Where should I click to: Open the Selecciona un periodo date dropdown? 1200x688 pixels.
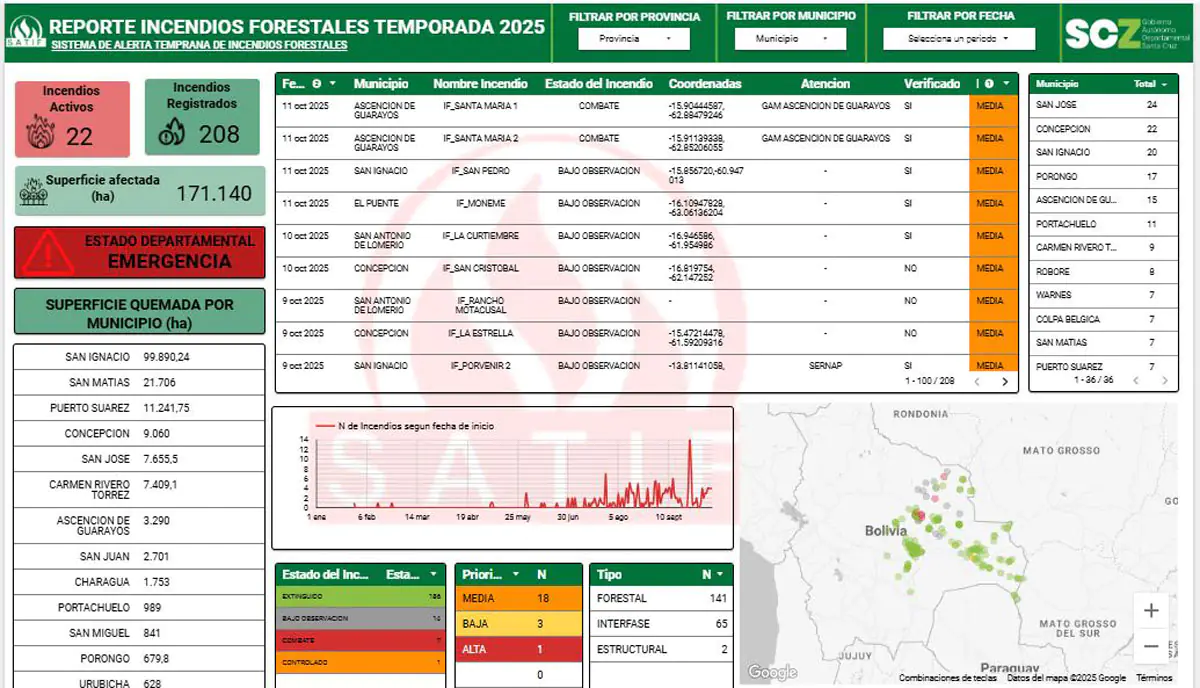[x=946, y=39]
